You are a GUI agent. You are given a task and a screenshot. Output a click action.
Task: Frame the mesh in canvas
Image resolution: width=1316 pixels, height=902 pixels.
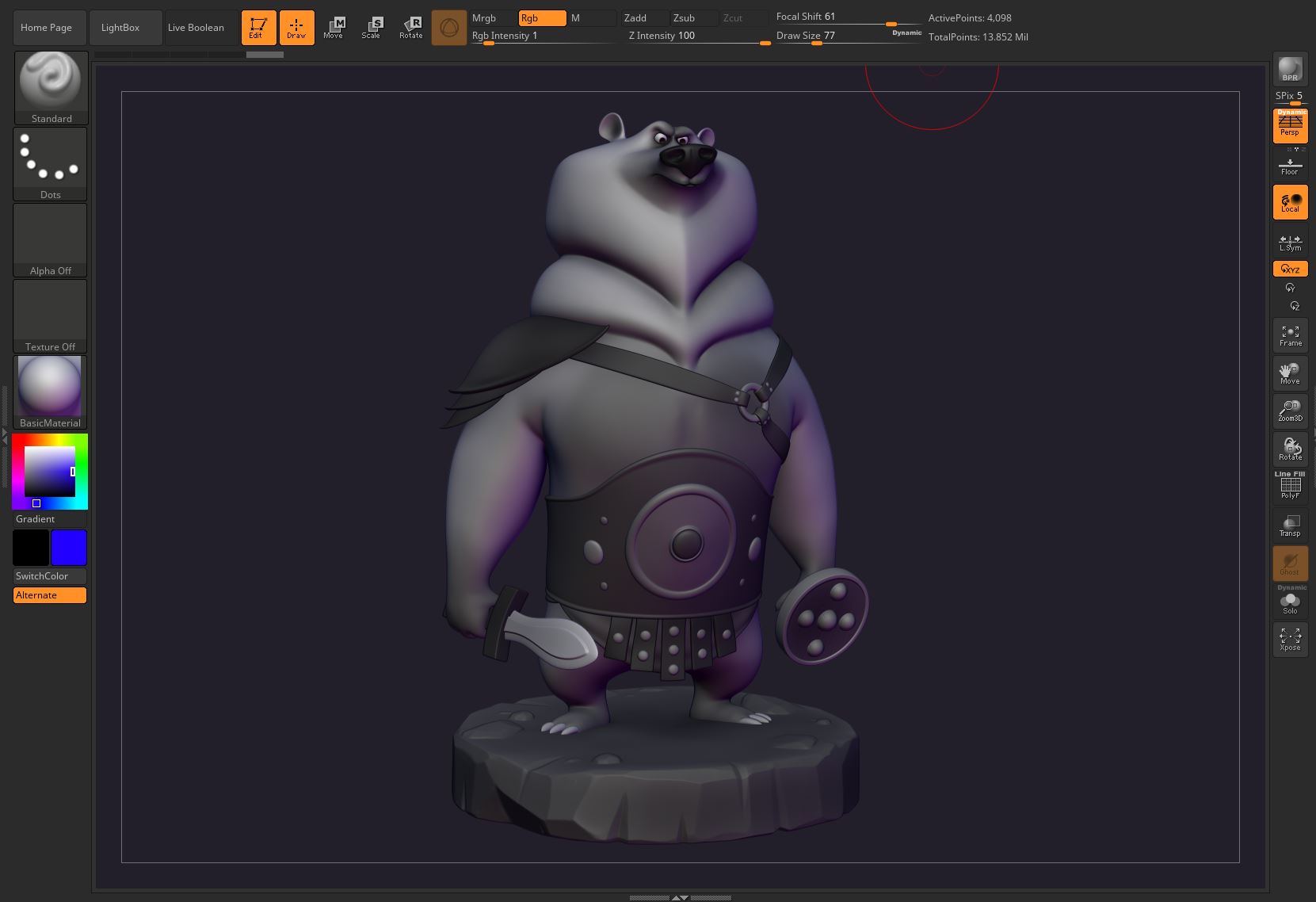point(1290,336)
